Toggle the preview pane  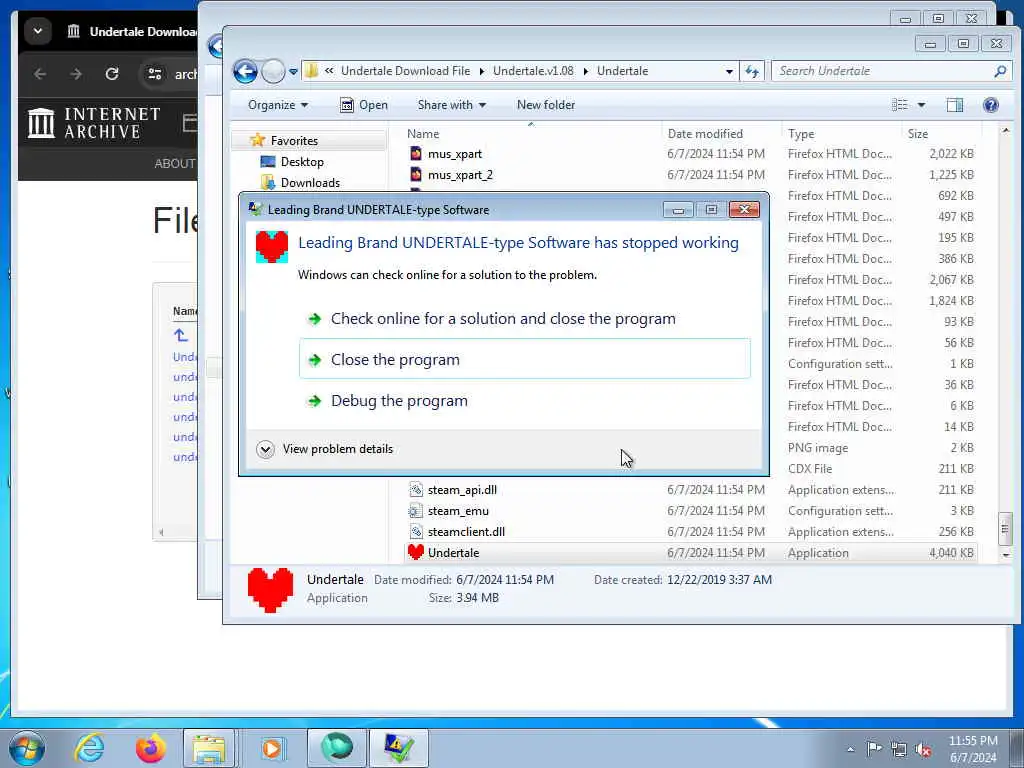coord(955,105)
